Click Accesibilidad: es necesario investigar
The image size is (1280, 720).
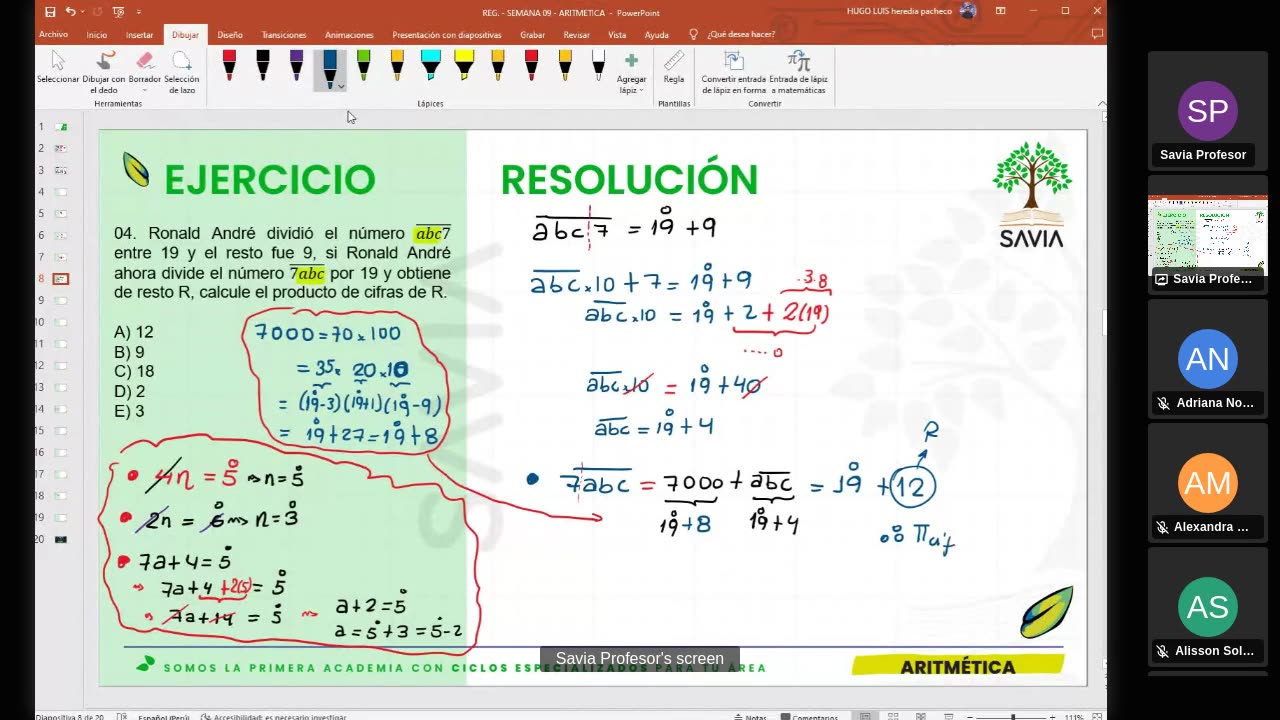[x=273, y=716]
